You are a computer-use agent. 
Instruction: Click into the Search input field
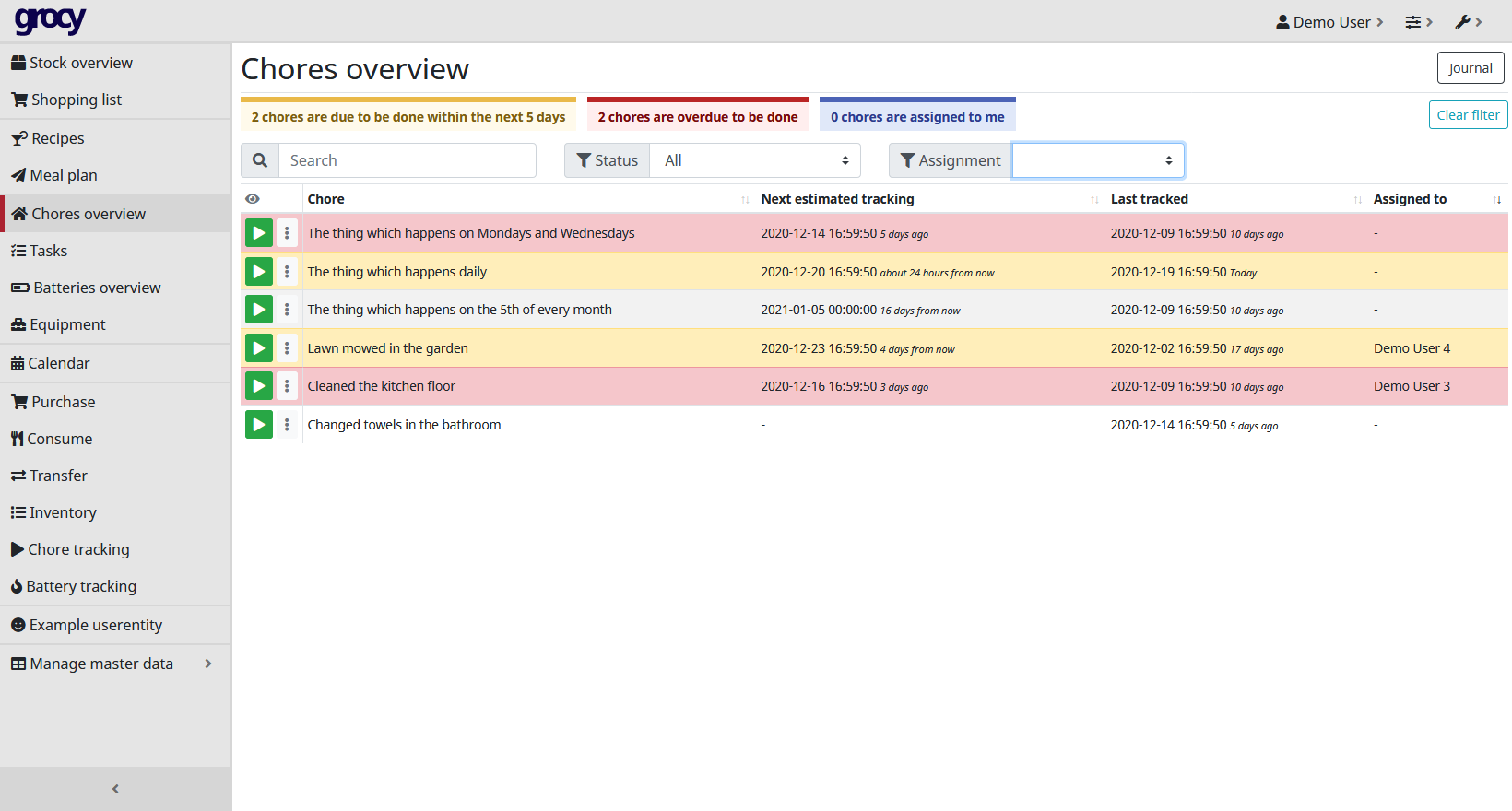407,160
